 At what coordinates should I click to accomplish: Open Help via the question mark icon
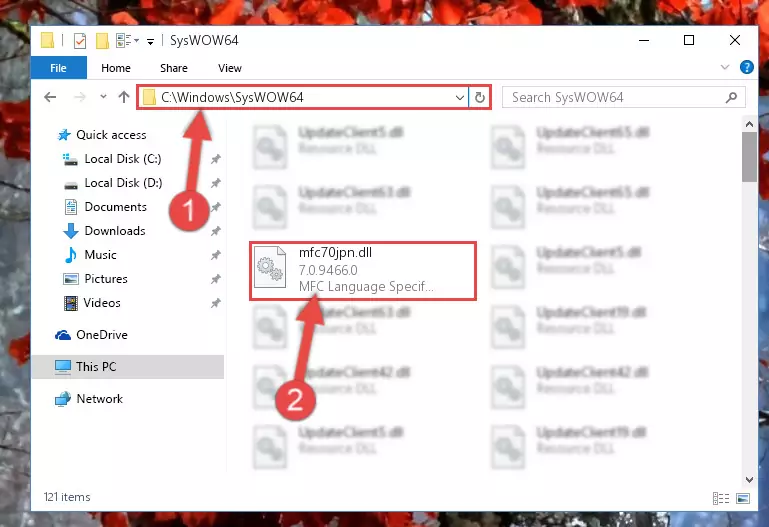[746, 67]
